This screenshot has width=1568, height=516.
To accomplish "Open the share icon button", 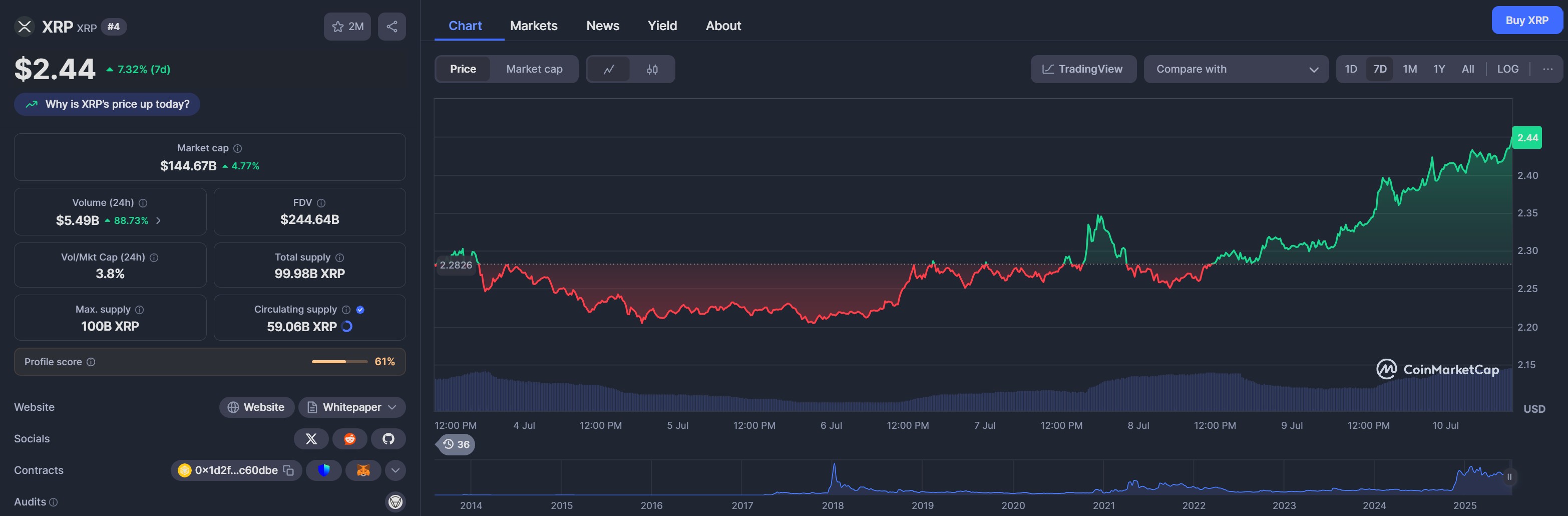I will click(391, 26).
